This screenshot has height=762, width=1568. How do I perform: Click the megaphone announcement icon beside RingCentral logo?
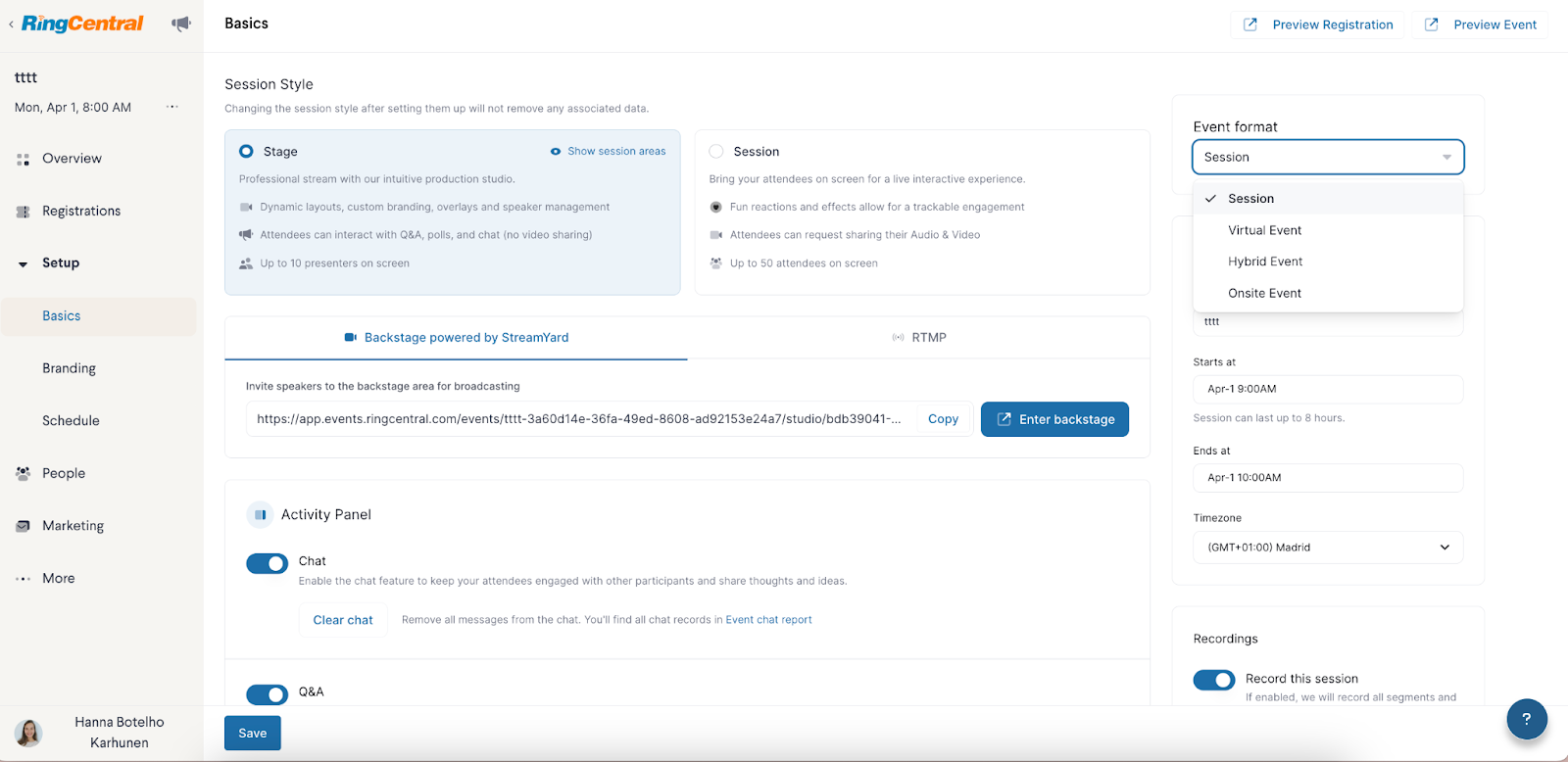180,23
